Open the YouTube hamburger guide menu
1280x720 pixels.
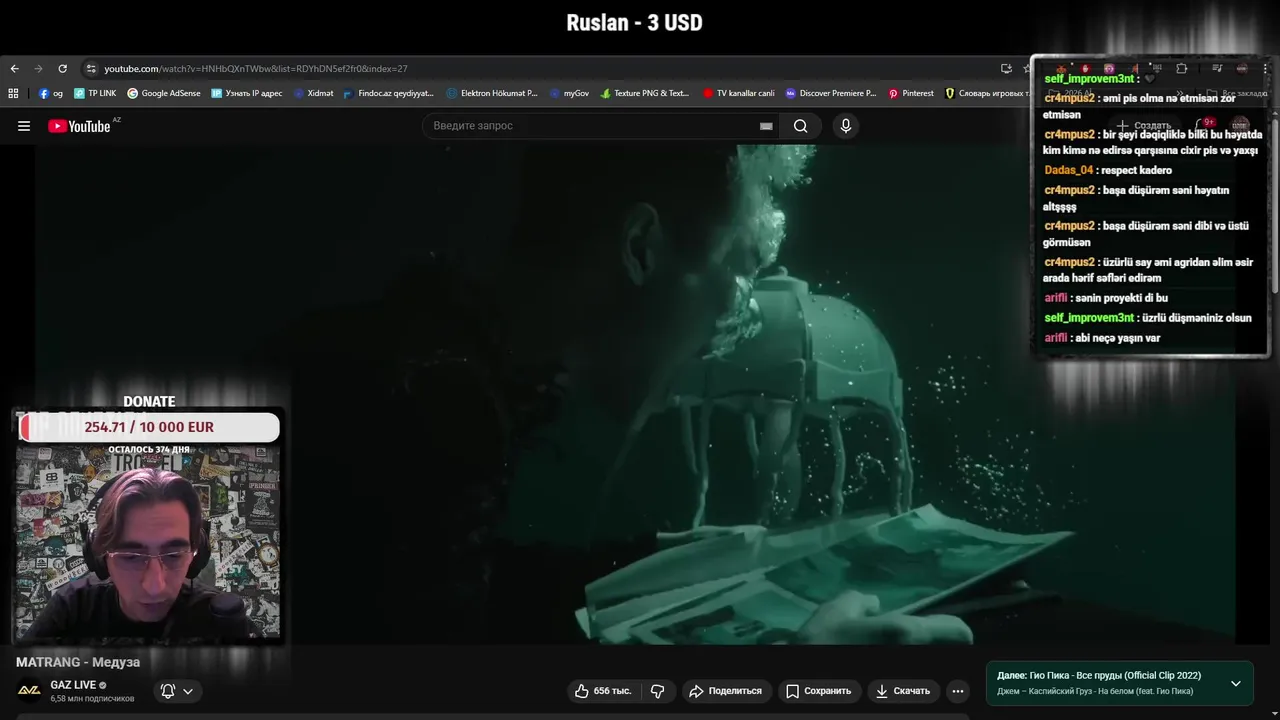click(24, 126)
